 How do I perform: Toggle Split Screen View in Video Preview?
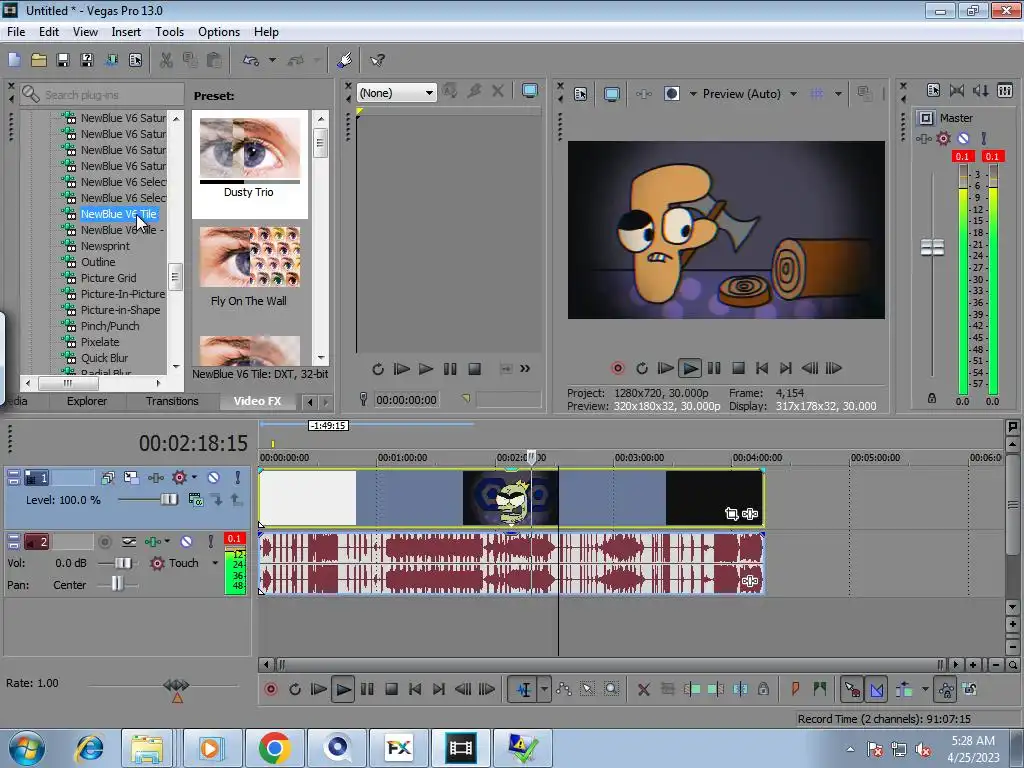pos(671,94)
